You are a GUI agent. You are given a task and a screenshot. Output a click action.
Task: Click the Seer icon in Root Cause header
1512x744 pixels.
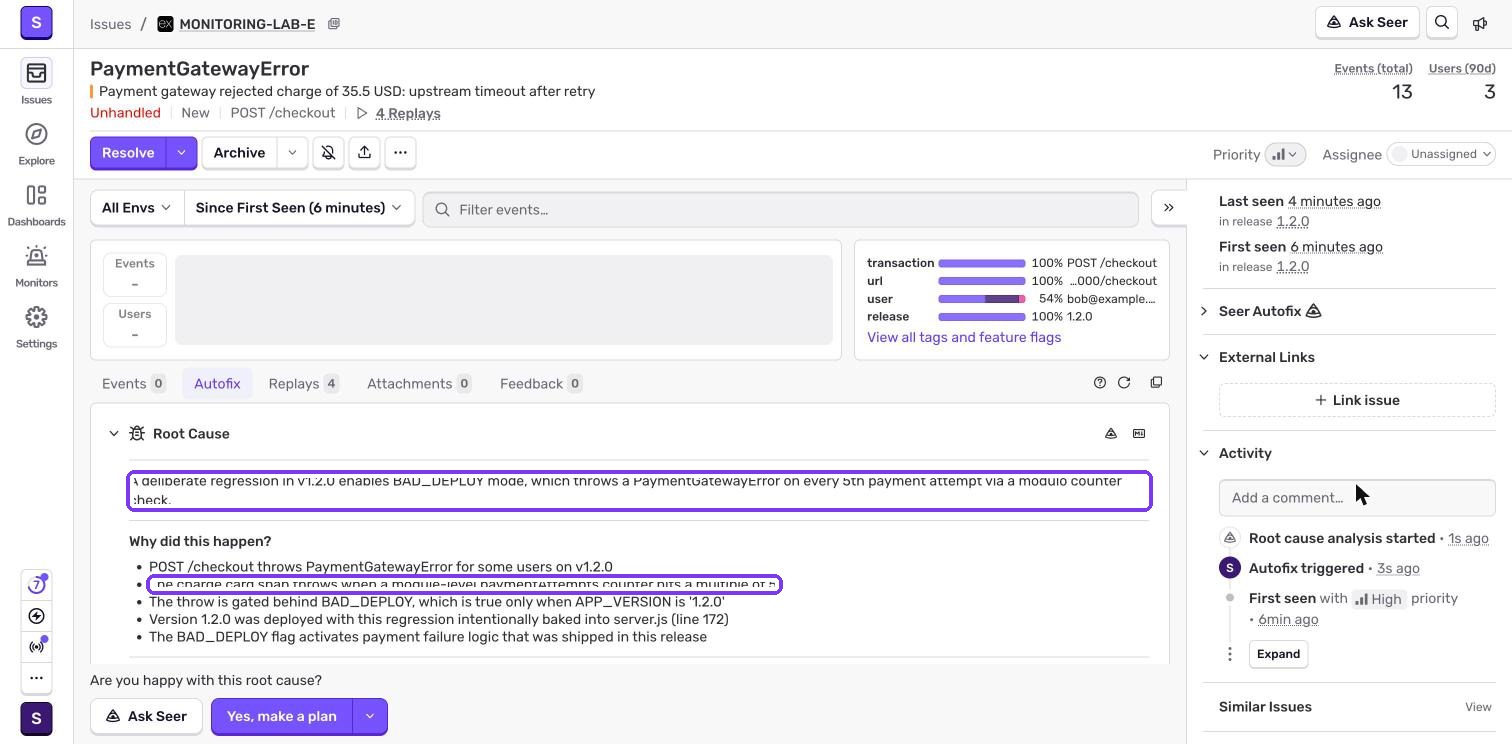click(1111, 434)
